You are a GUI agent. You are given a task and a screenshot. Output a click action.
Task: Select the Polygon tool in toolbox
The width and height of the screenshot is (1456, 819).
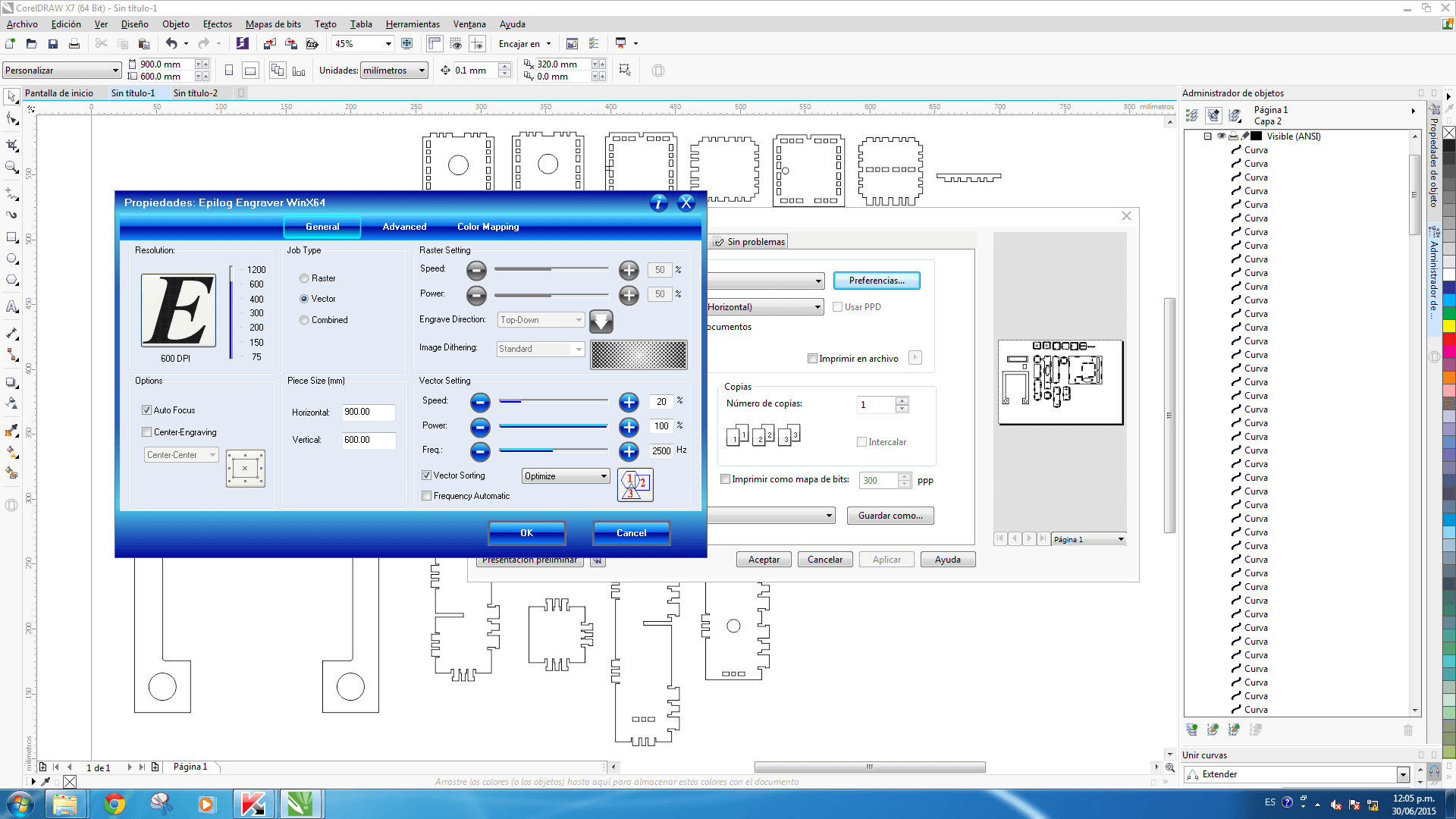pos(11,281)
